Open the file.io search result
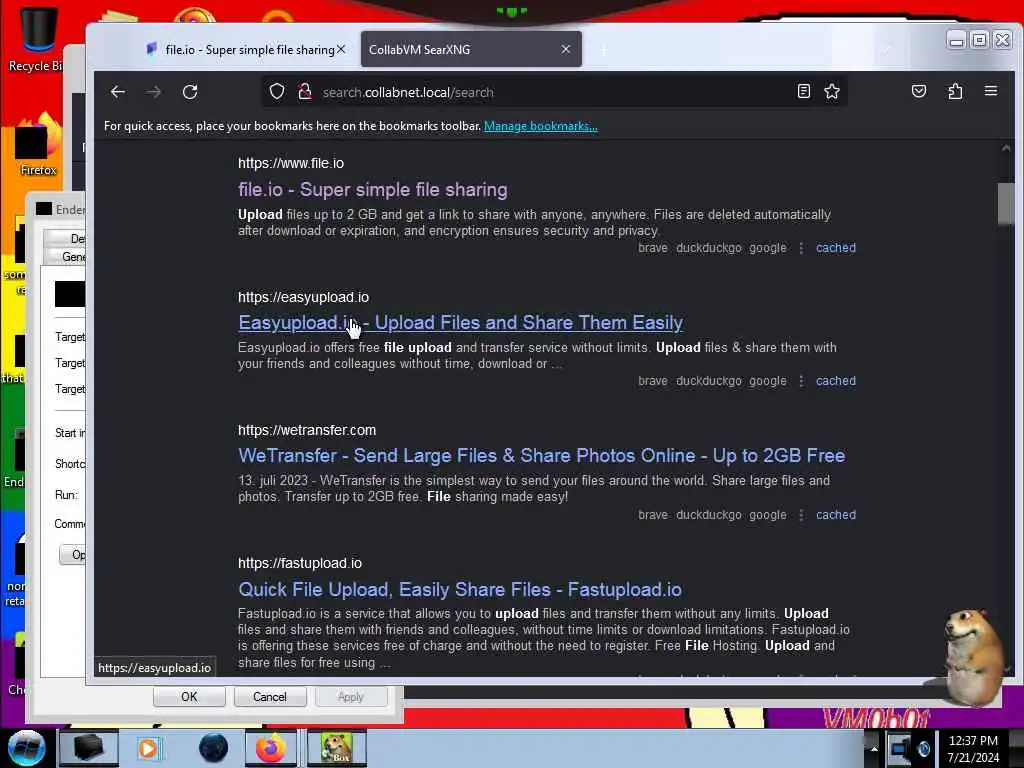This screenshot has height=768, width=1024. coord(373,190)
